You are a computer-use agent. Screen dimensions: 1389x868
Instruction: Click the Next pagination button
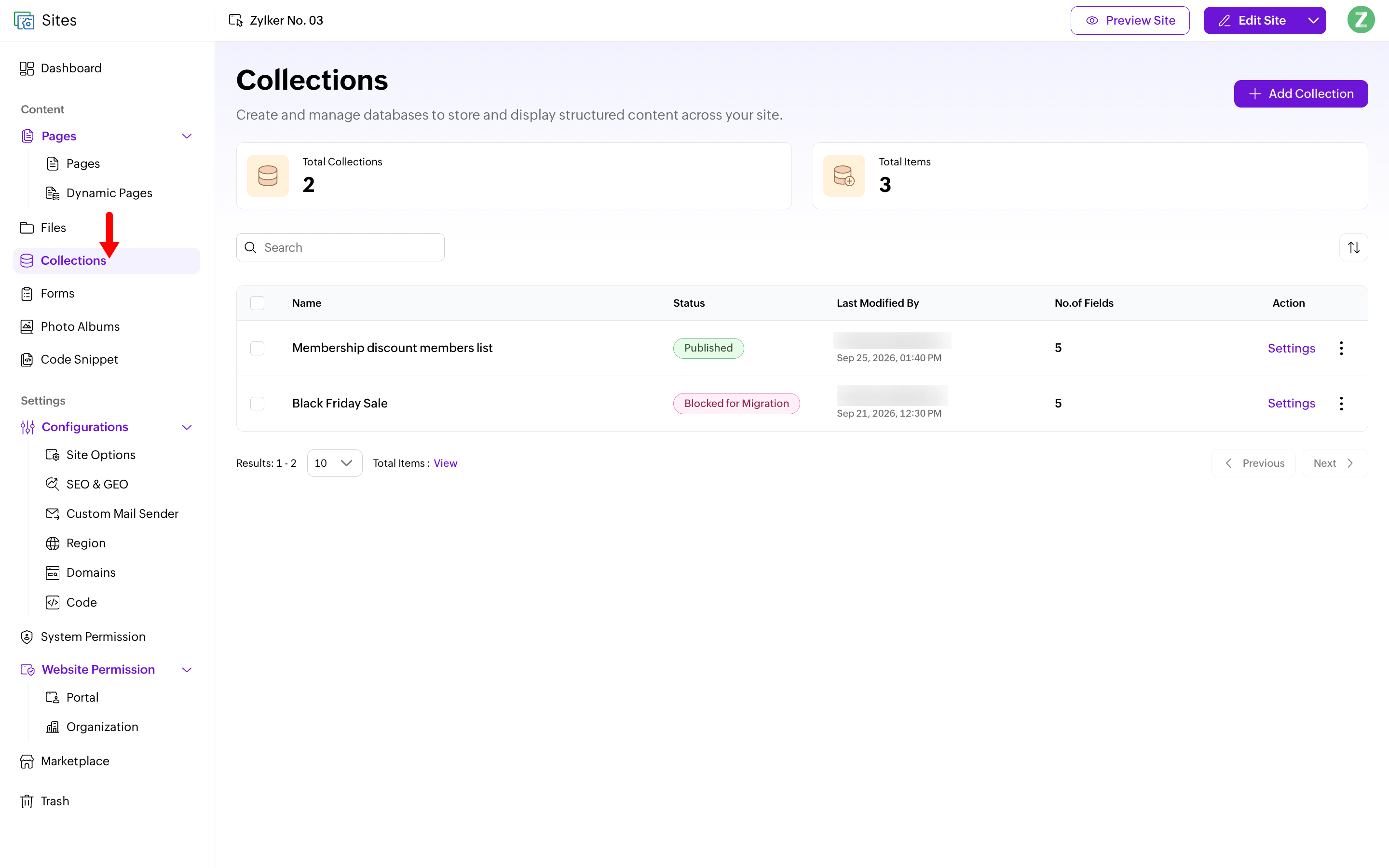(x=1335, y=463)
